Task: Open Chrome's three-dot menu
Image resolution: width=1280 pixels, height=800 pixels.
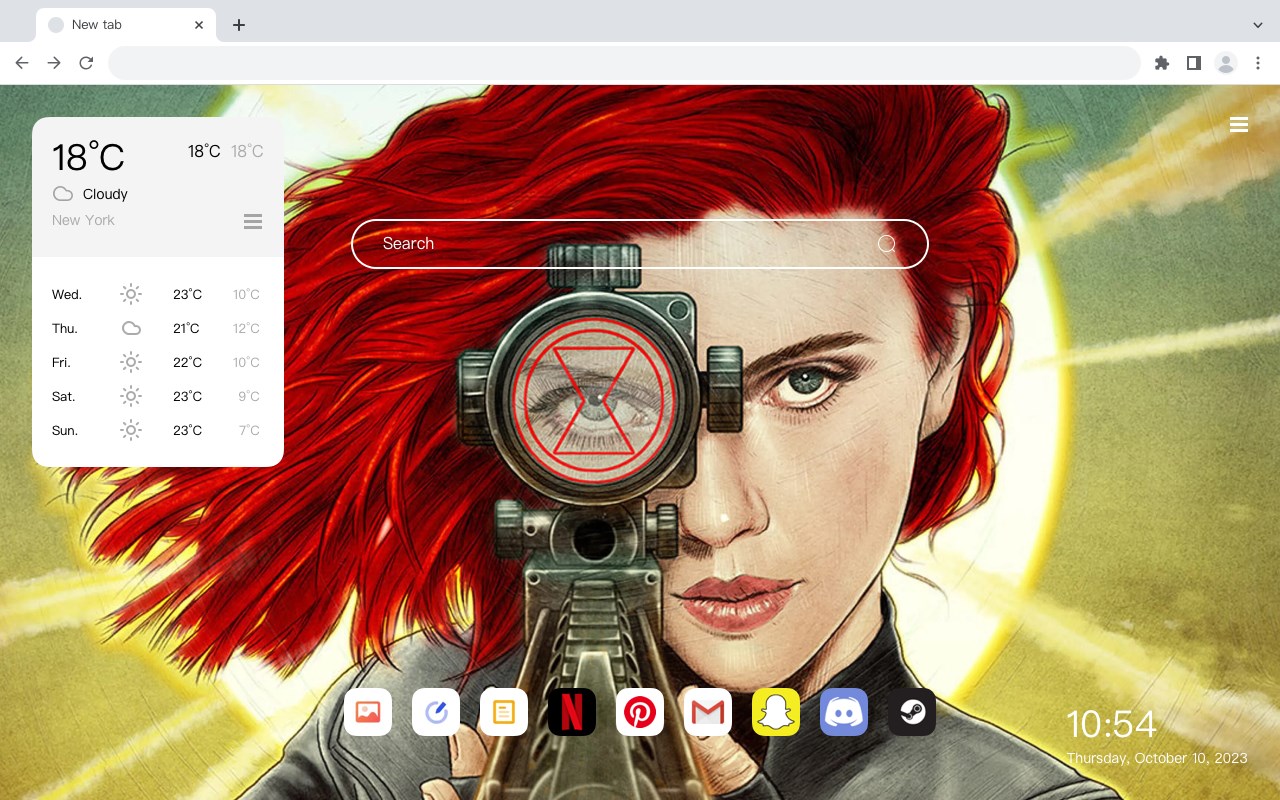Action: click(x=1258, y=63)
